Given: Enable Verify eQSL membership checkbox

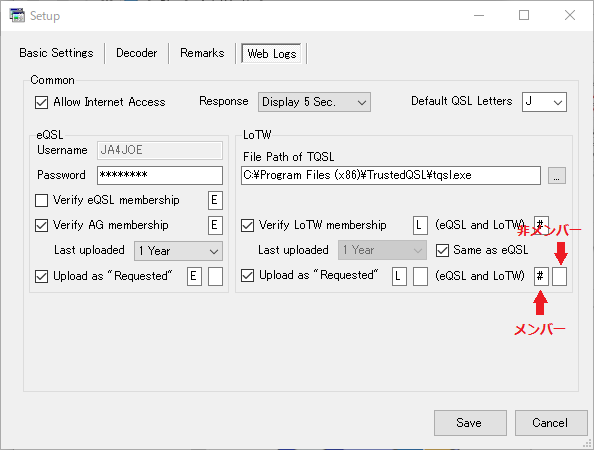Looking at the screenshot, I should click(x=41, y=200).
